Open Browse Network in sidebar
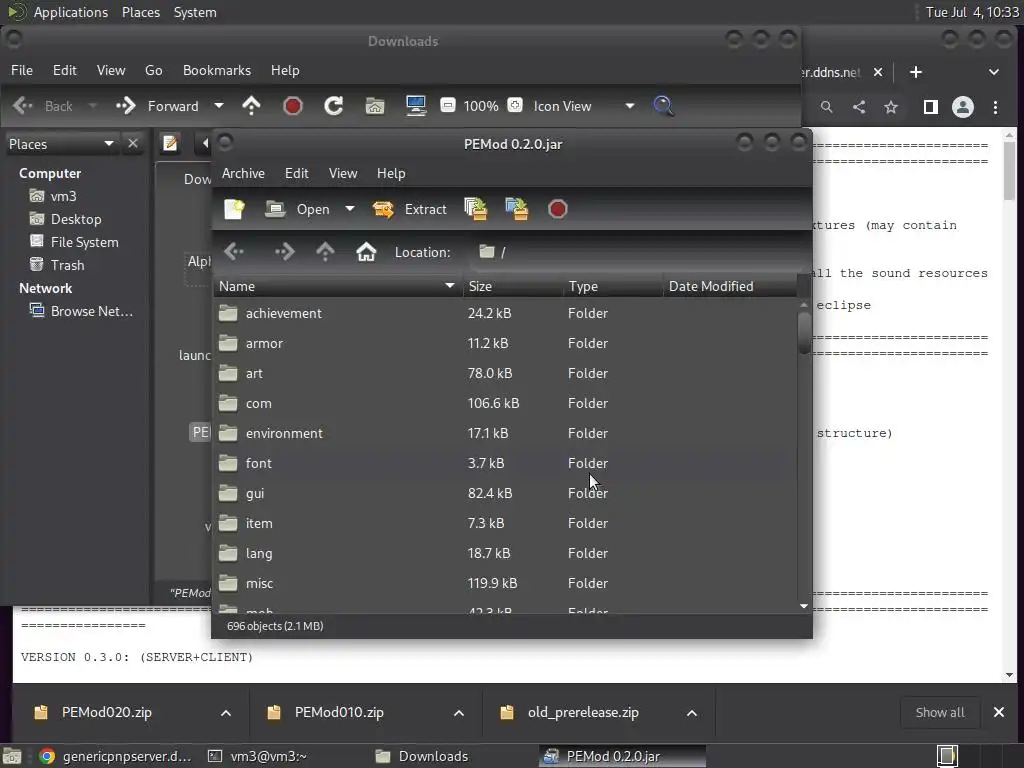The width and height of the screenshot is (1024, 768). pyautogui.click(x=82, y=312)
